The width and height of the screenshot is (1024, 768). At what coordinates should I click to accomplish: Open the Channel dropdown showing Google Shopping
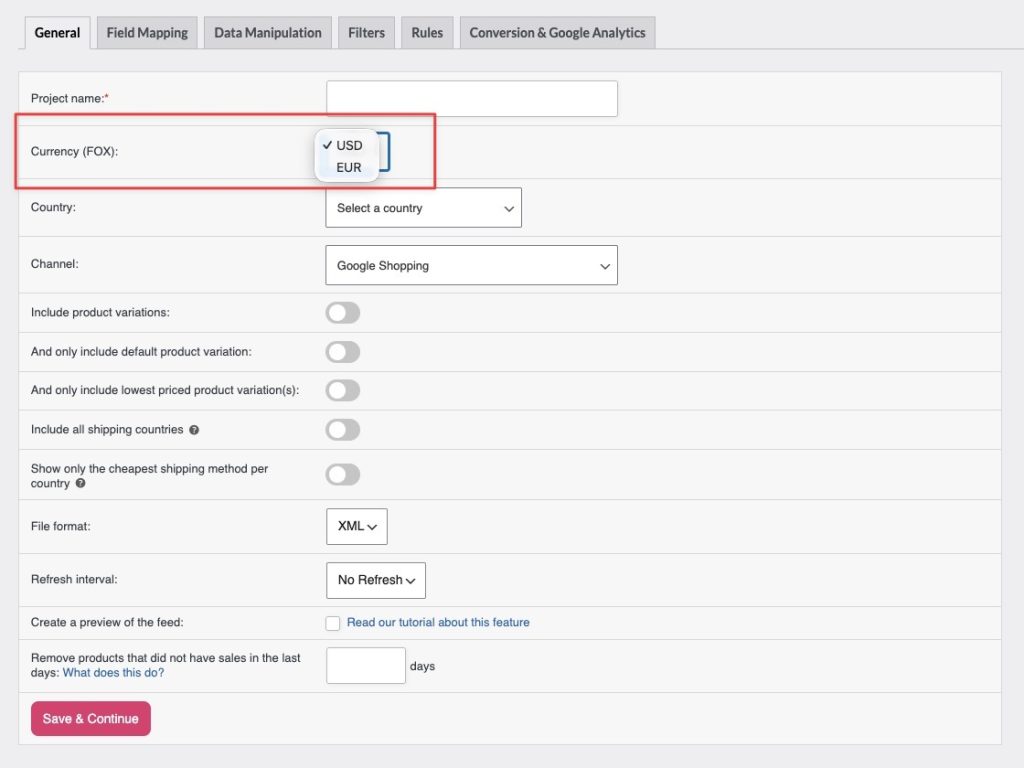tap(472, 265)
